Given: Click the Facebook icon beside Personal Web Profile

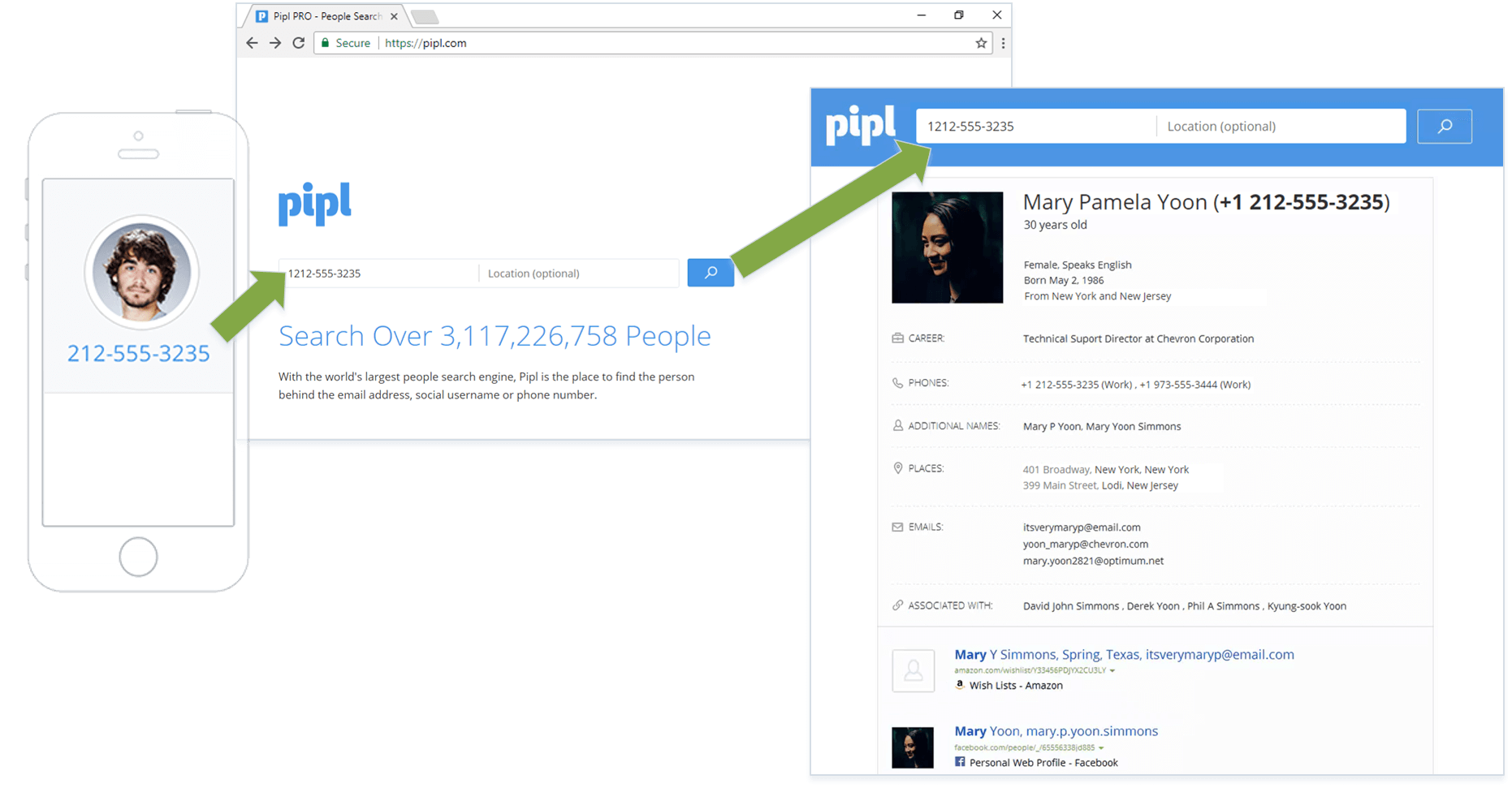Looking at the screenshot, I should (960, 762).
